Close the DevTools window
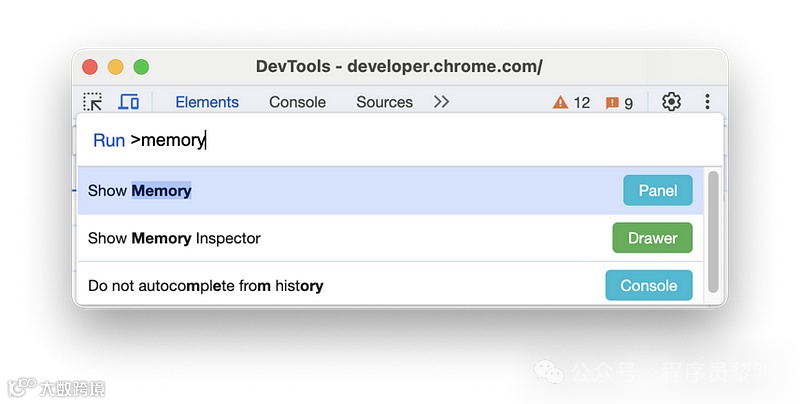Image resolution: width=800 pixels, height=404 pixels. 90,67
